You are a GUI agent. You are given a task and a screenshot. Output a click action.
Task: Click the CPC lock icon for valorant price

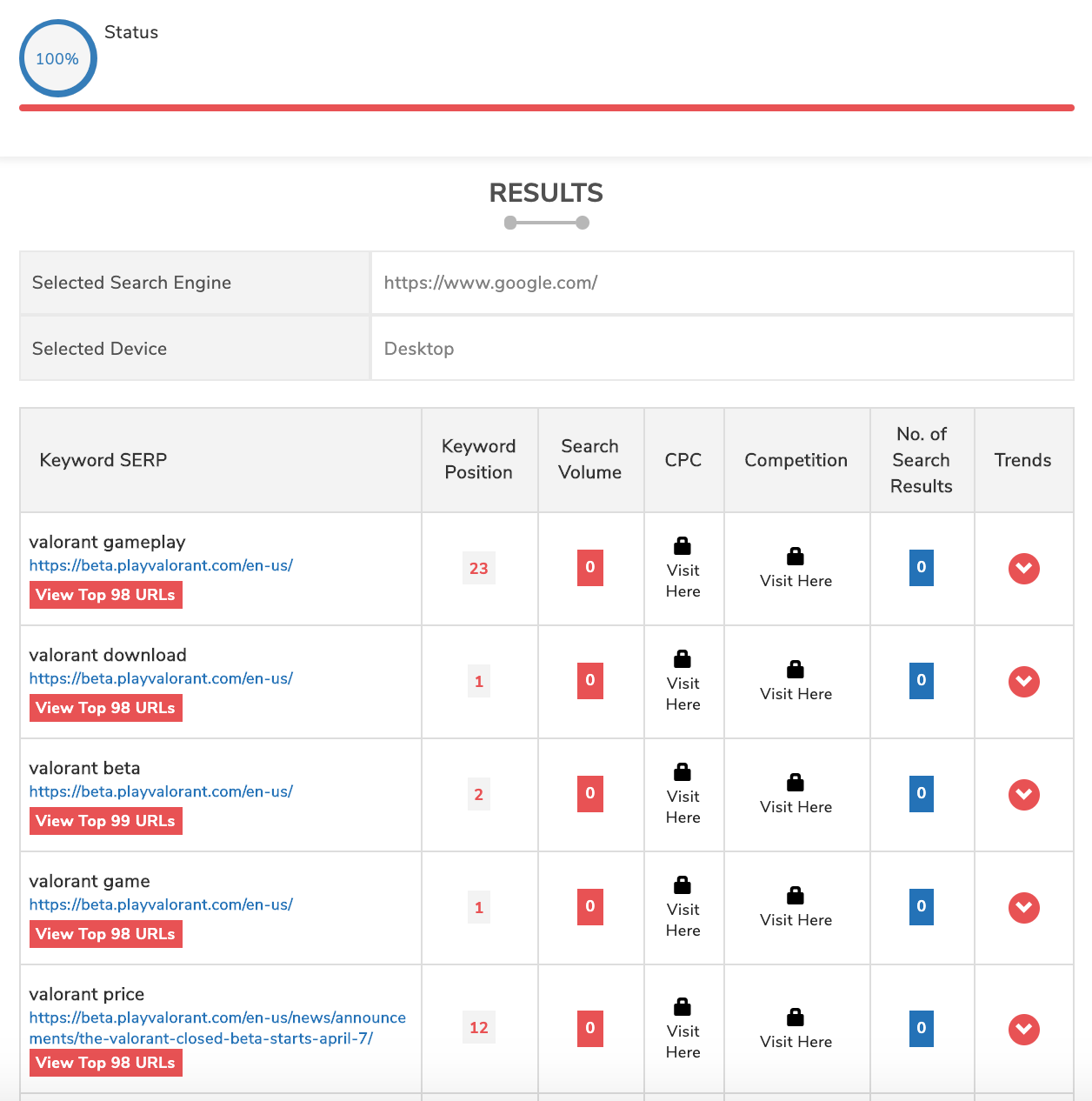(683, 1006)
